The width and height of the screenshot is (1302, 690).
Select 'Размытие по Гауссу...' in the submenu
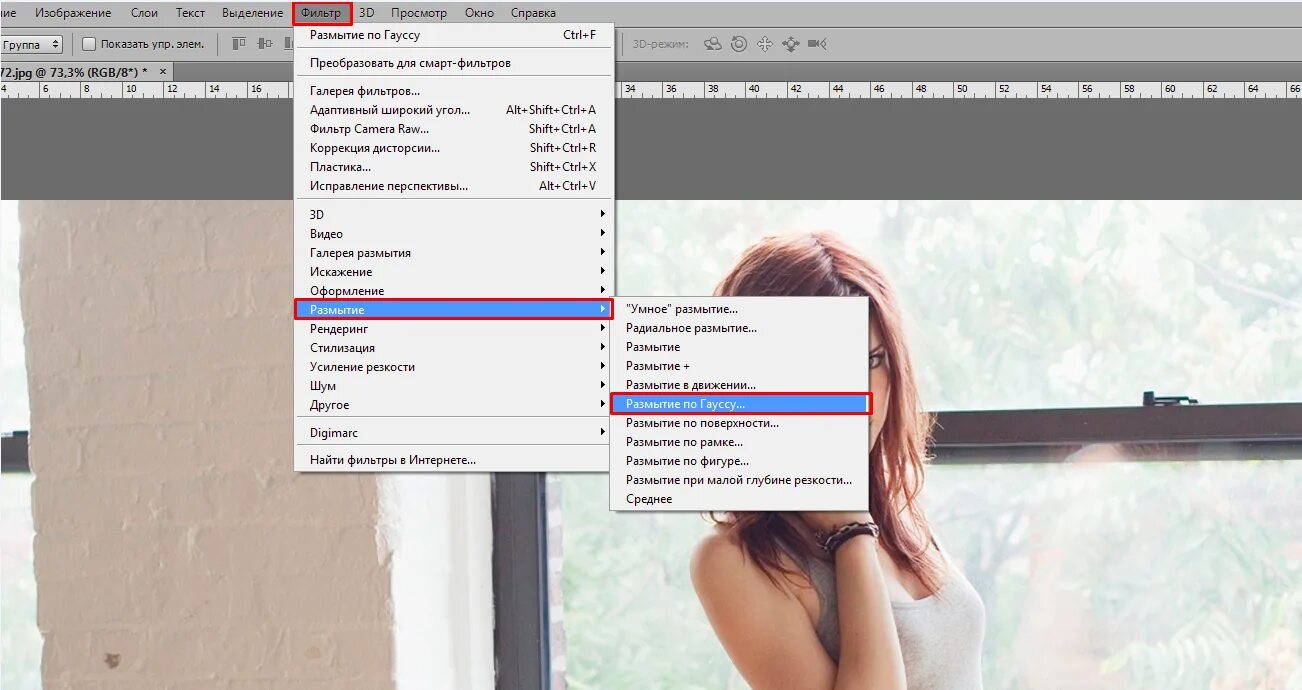tap(740, 404)
